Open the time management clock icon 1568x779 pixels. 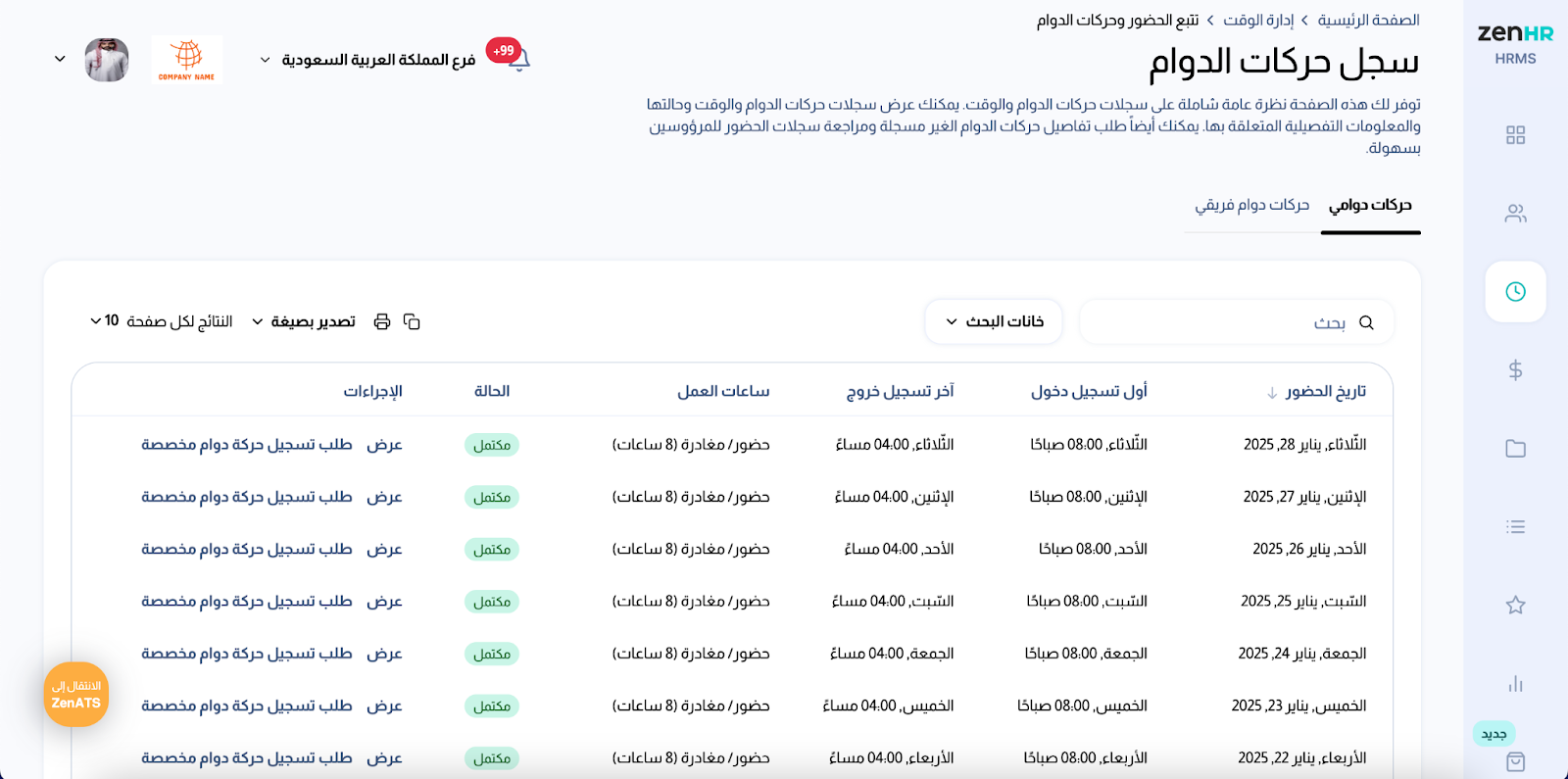coord(1515,291)
